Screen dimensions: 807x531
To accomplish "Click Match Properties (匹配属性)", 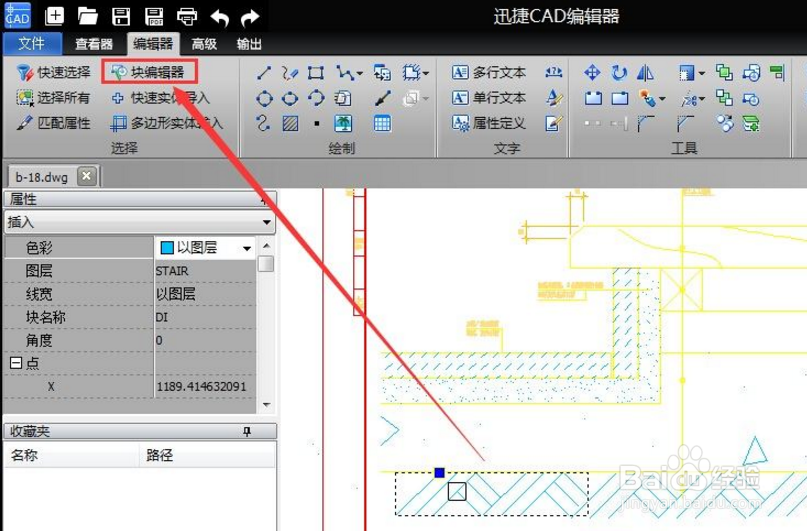I will coord(53,123).
